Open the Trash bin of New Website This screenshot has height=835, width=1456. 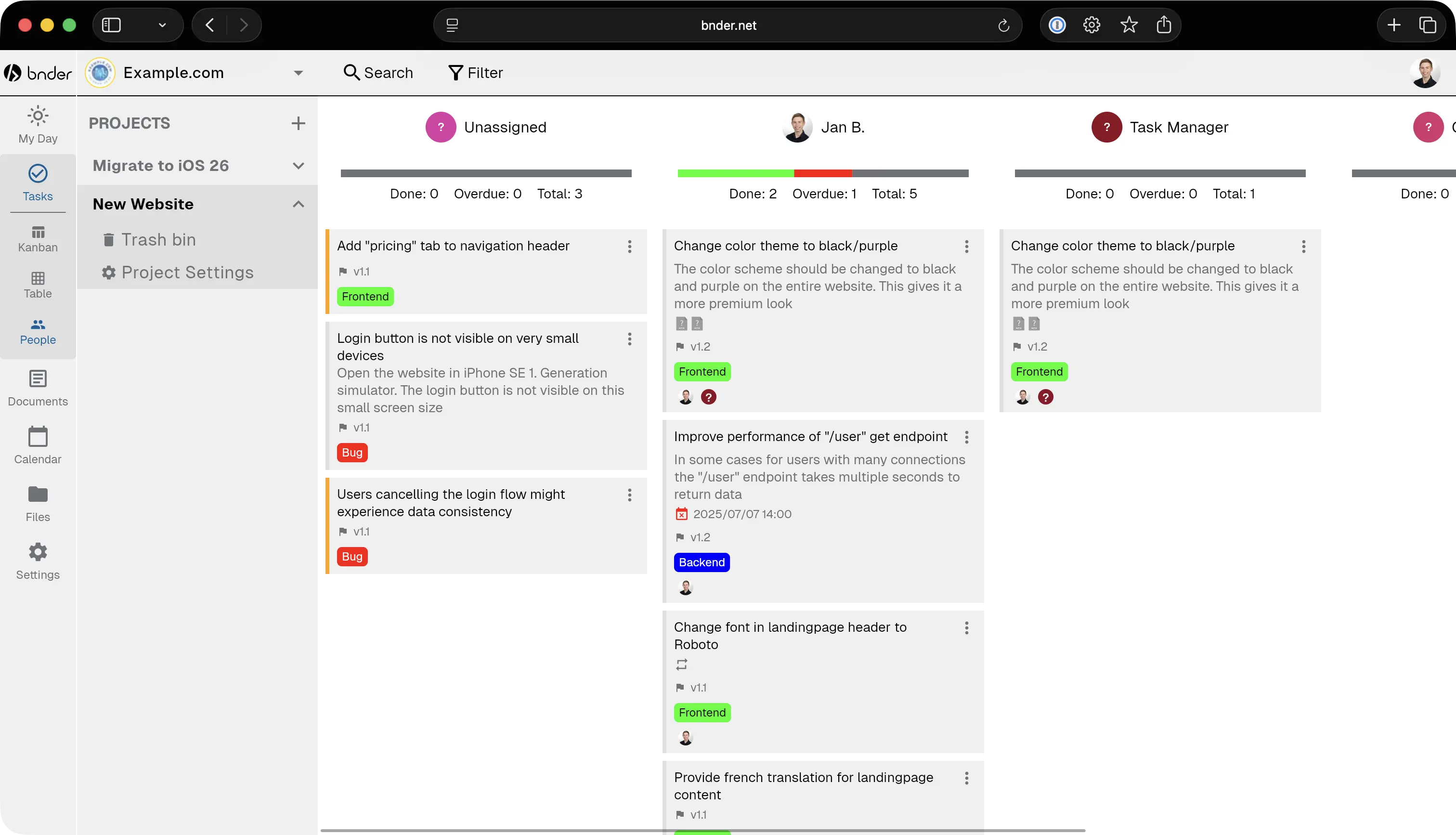(158, 239)
